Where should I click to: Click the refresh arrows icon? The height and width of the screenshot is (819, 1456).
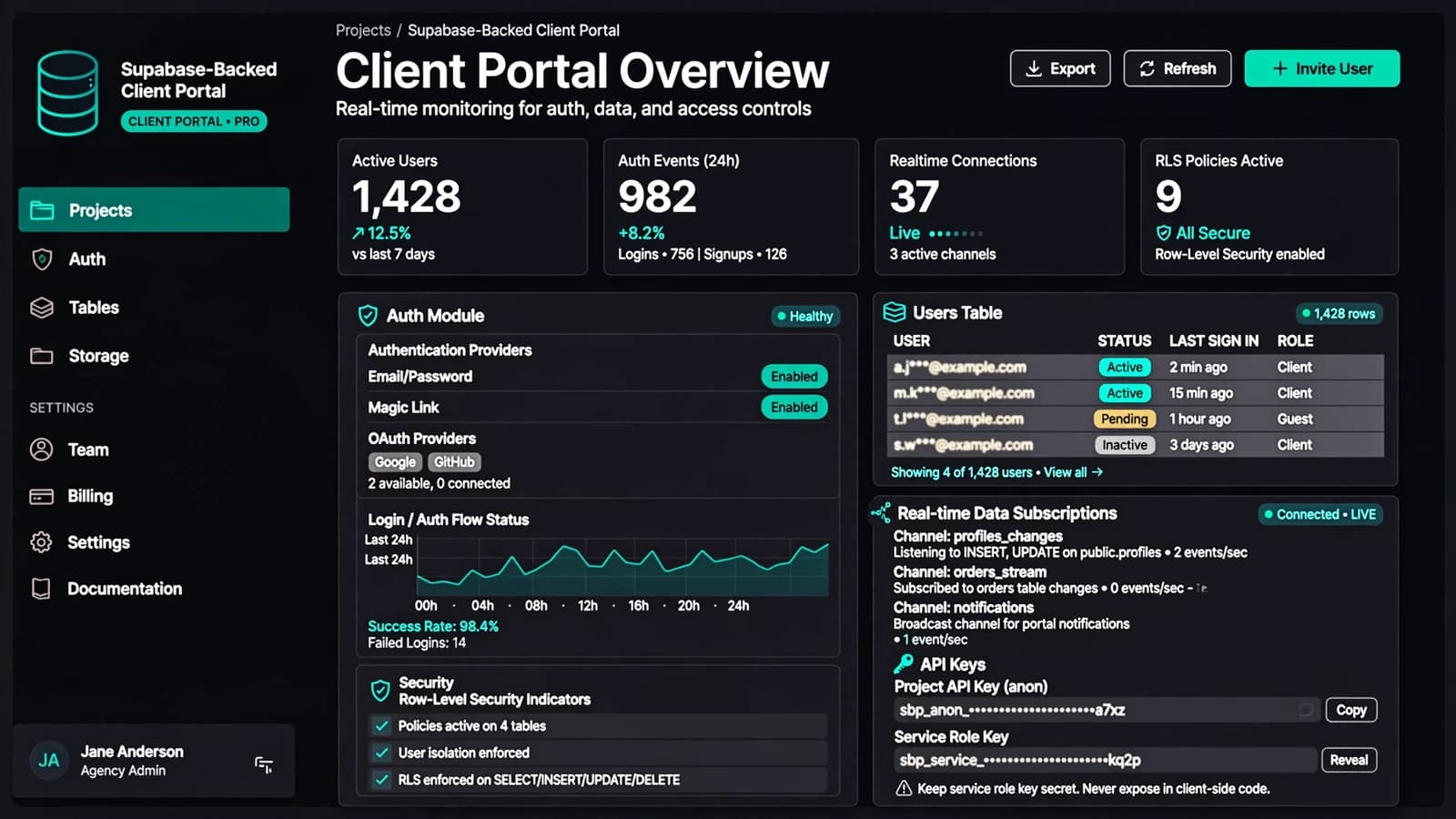[1148, 69]
